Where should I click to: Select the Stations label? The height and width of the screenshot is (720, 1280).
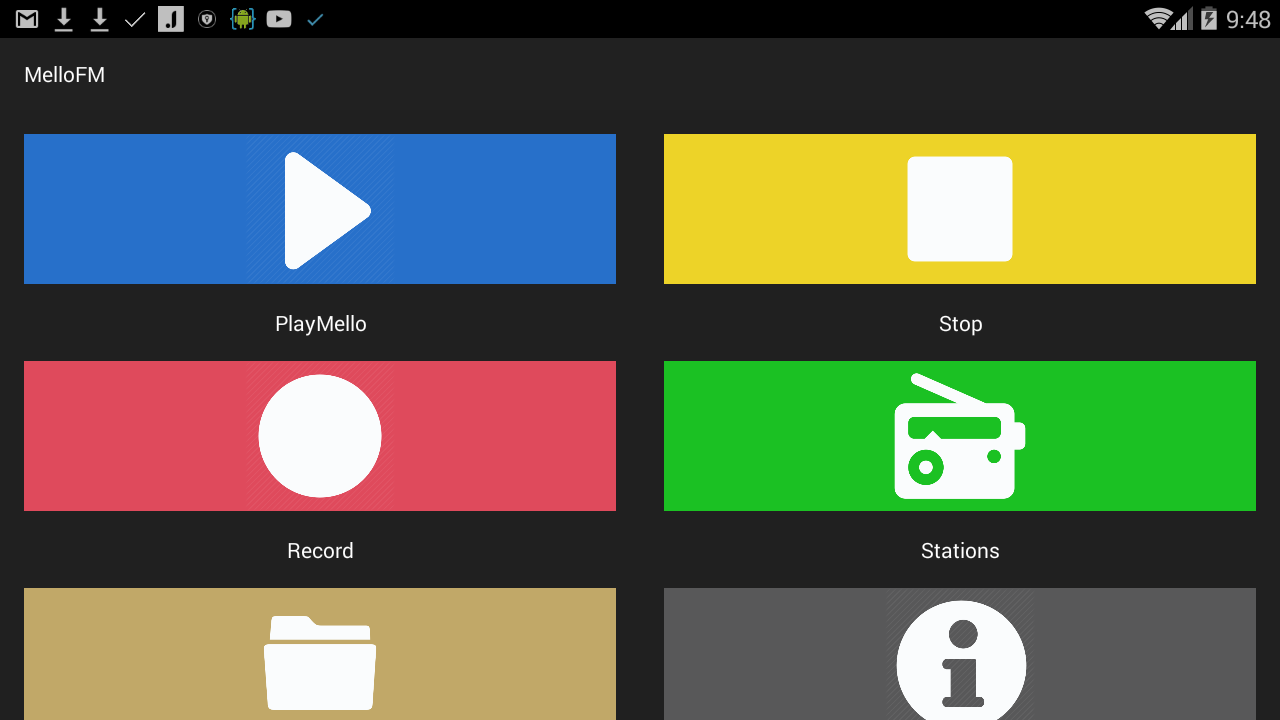960,551
